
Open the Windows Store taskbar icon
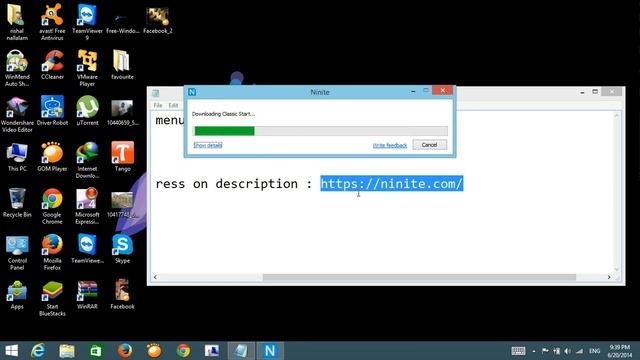96,351
